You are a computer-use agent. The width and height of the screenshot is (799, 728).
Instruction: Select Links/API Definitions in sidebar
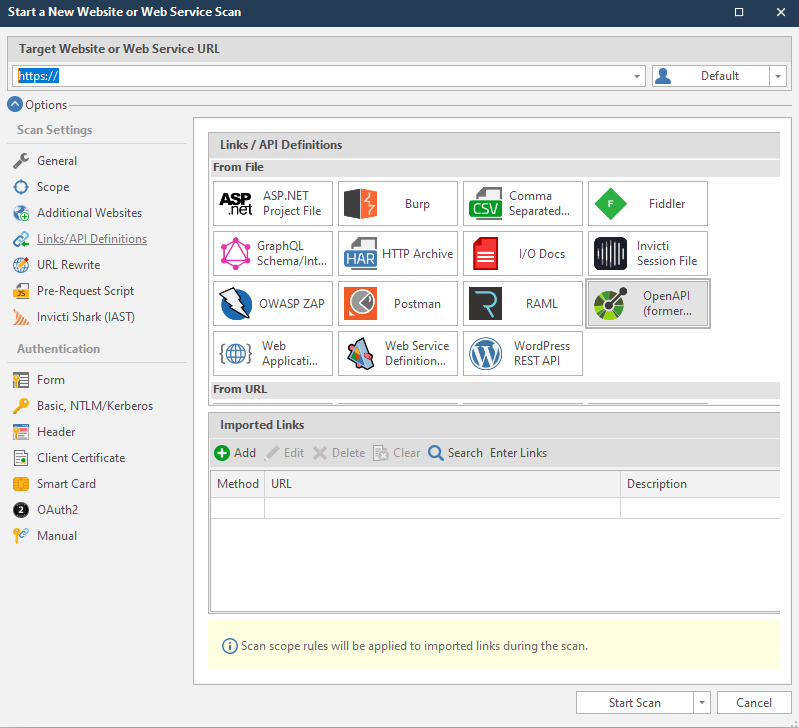pos(92,238)
